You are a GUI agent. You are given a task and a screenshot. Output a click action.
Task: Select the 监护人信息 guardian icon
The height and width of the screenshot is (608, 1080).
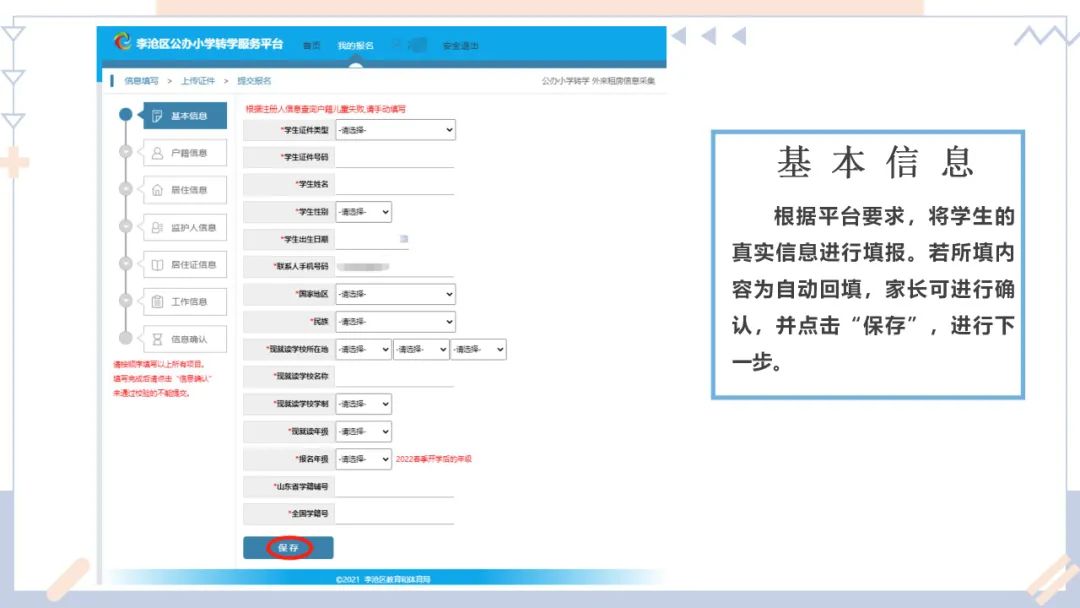(x=156, y=226)
